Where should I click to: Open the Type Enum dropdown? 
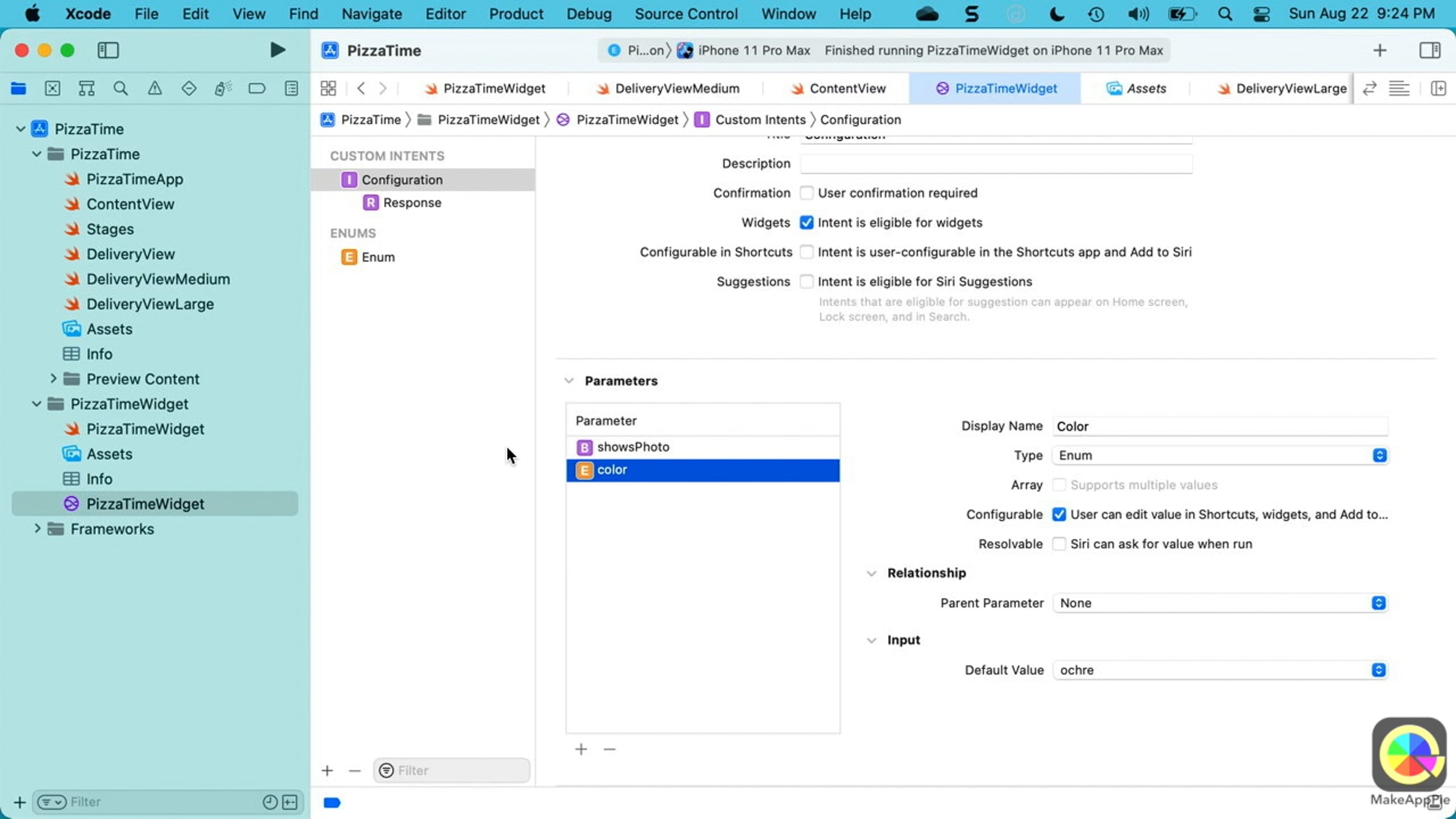(1219, 456)
